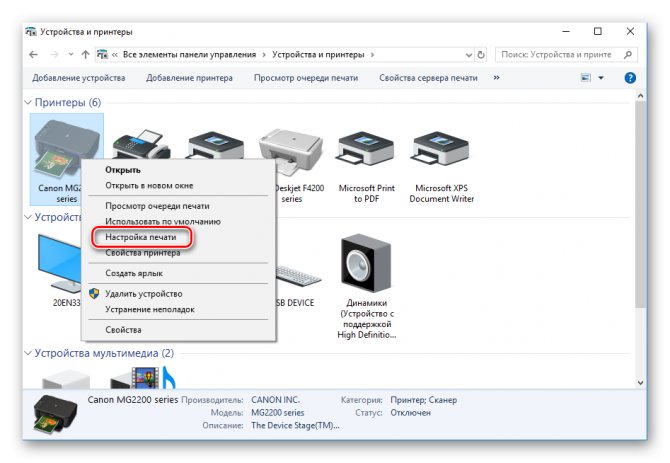
Task: Select the Microsoft Print to PDF printer
Action: pos(366,149)
